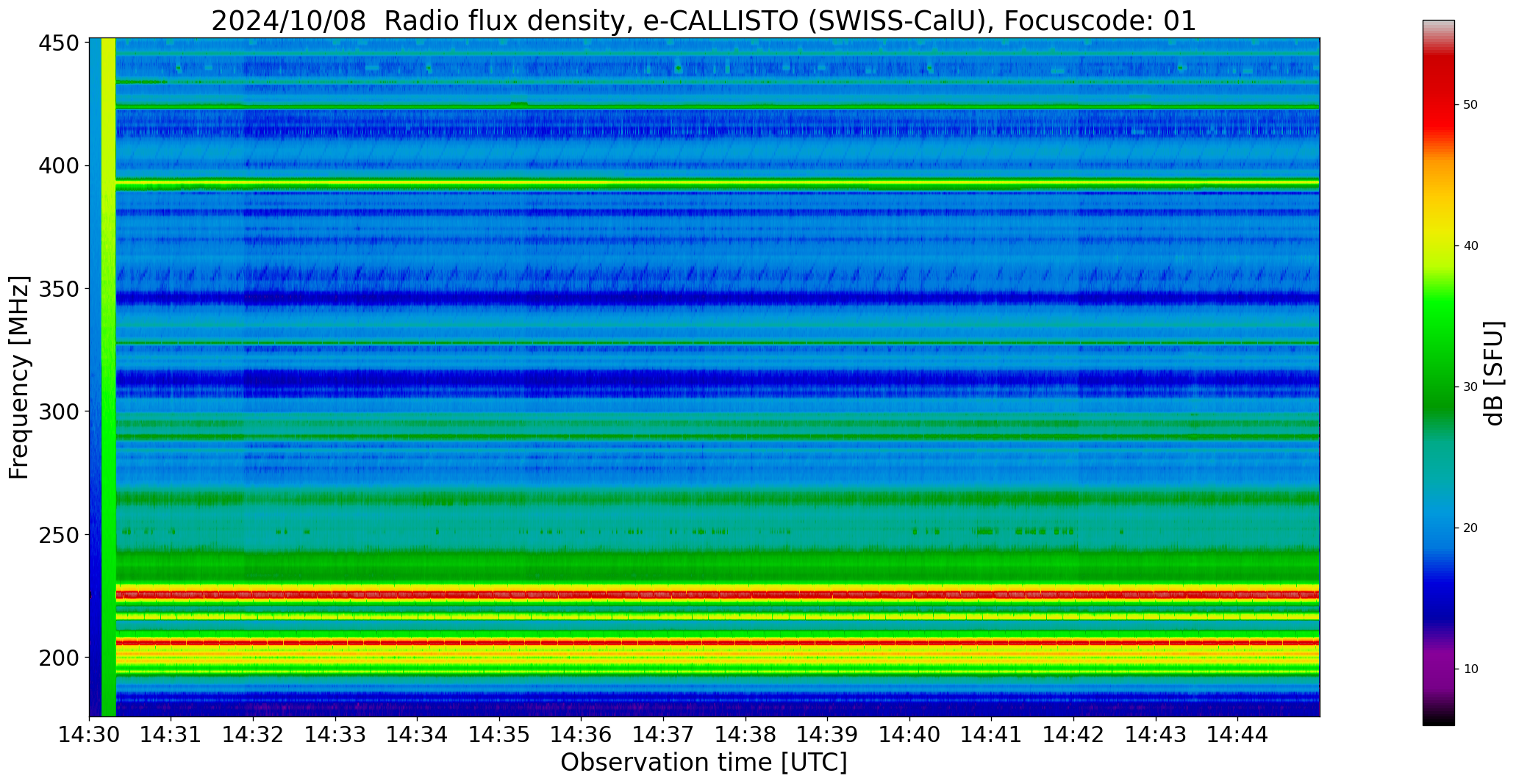This screenshot has height=784, width=1516.
Task: Click the colorbar tick label 50
Action: (1470, 105)
